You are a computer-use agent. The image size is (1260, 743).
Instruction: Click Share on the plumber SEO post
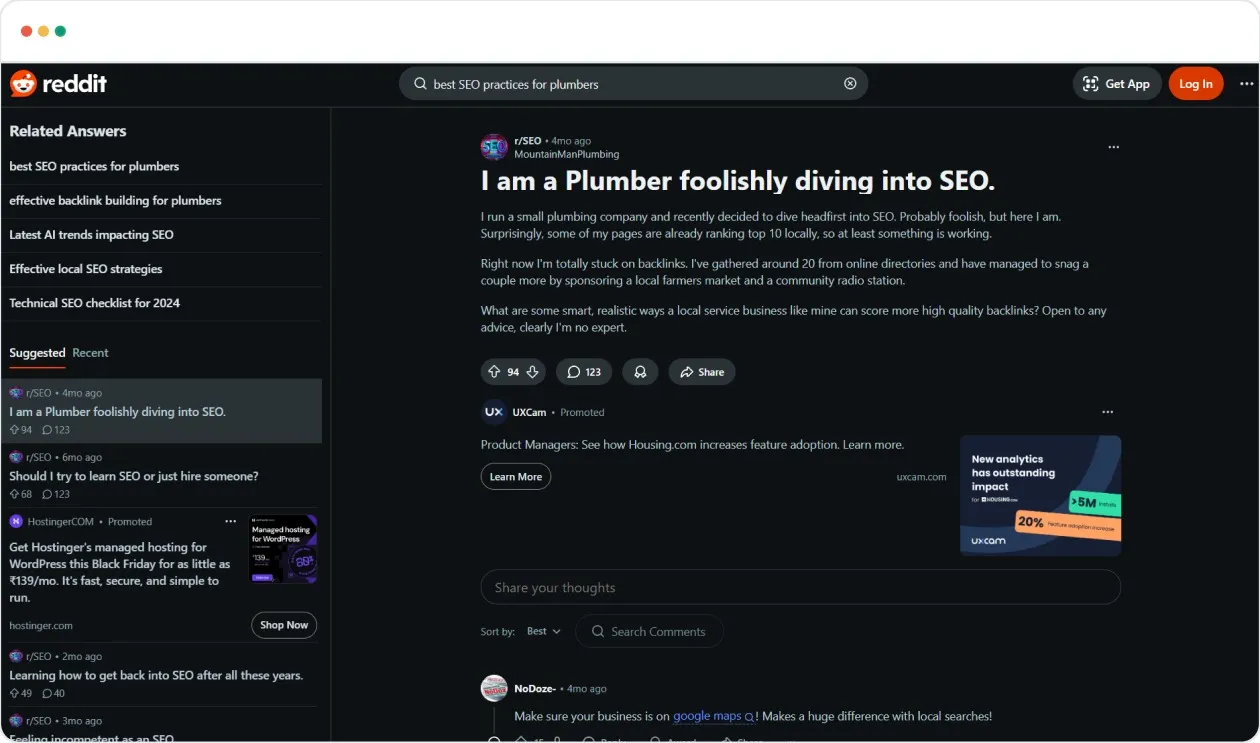point(701,371)
